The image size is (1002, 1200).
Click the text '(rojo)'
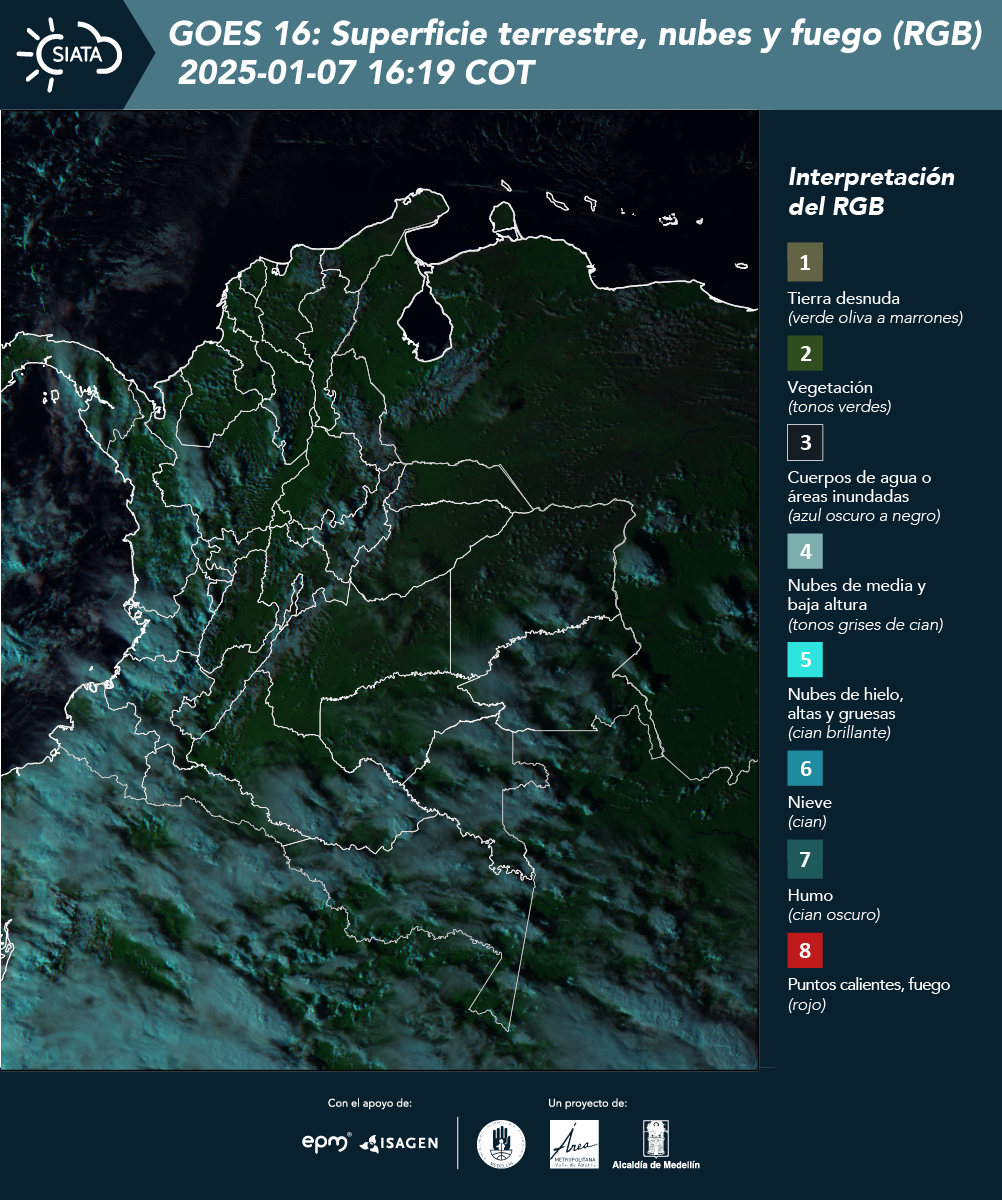[807, 1005]
